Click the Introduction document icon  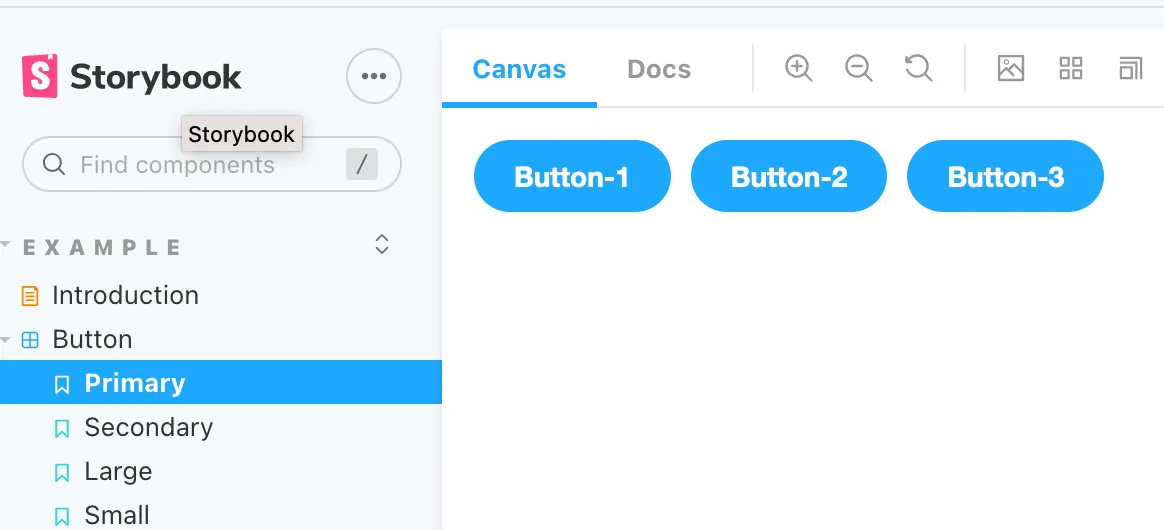(x=31, y=296)
